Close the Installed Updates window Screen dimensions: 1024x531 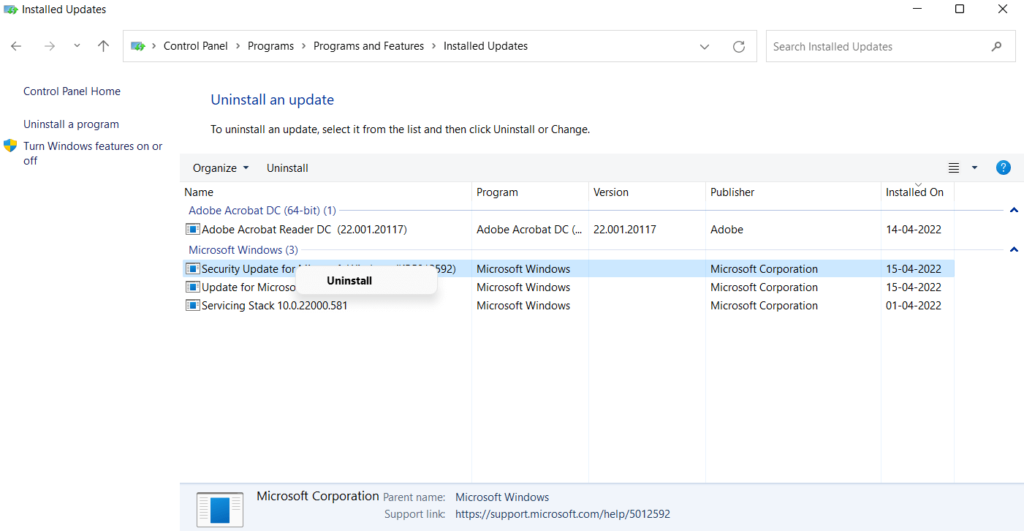1002,9
